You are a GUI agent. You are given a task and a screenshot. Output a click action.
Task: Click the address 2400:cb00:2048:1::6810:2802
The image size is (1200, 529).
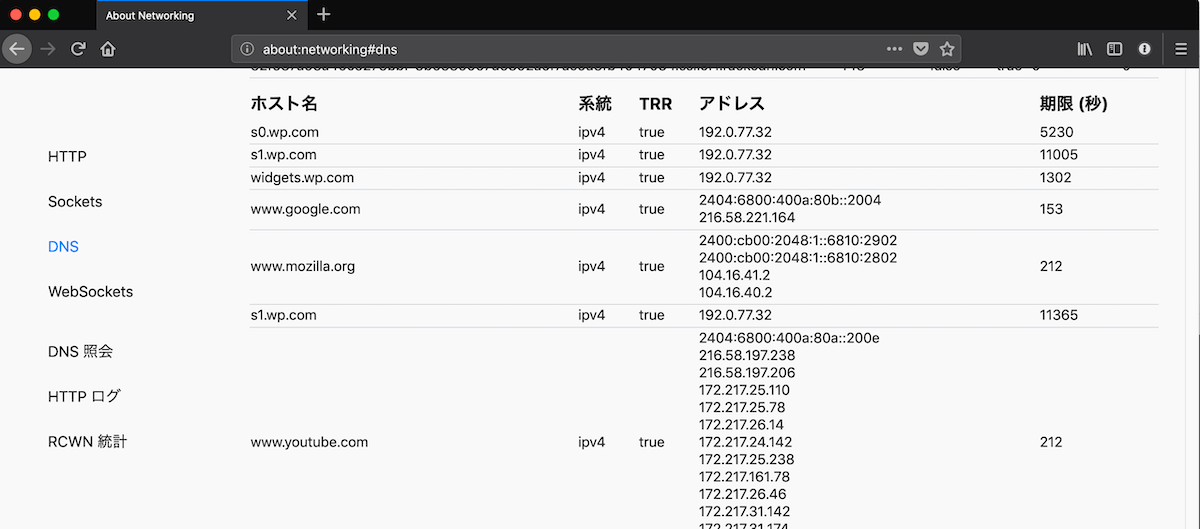pos(798,258)
